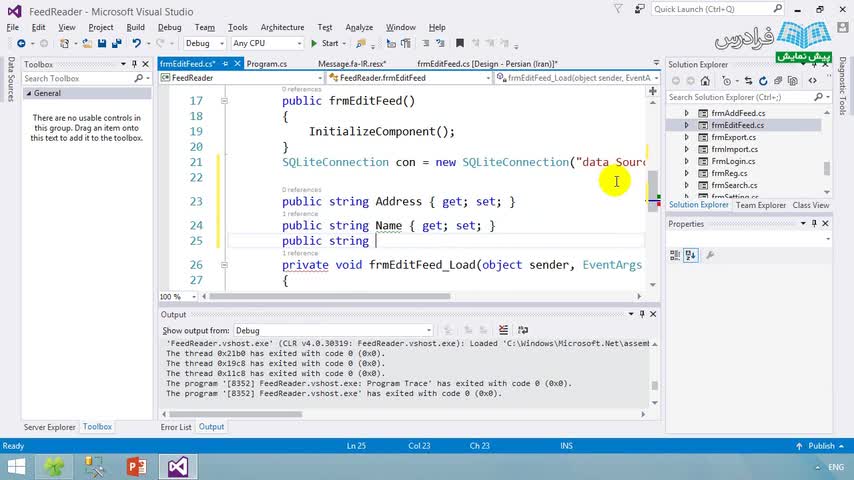Click the Home icon in Solution Explorer
Viewport: 854px width, 480px height.
(705, 81)
